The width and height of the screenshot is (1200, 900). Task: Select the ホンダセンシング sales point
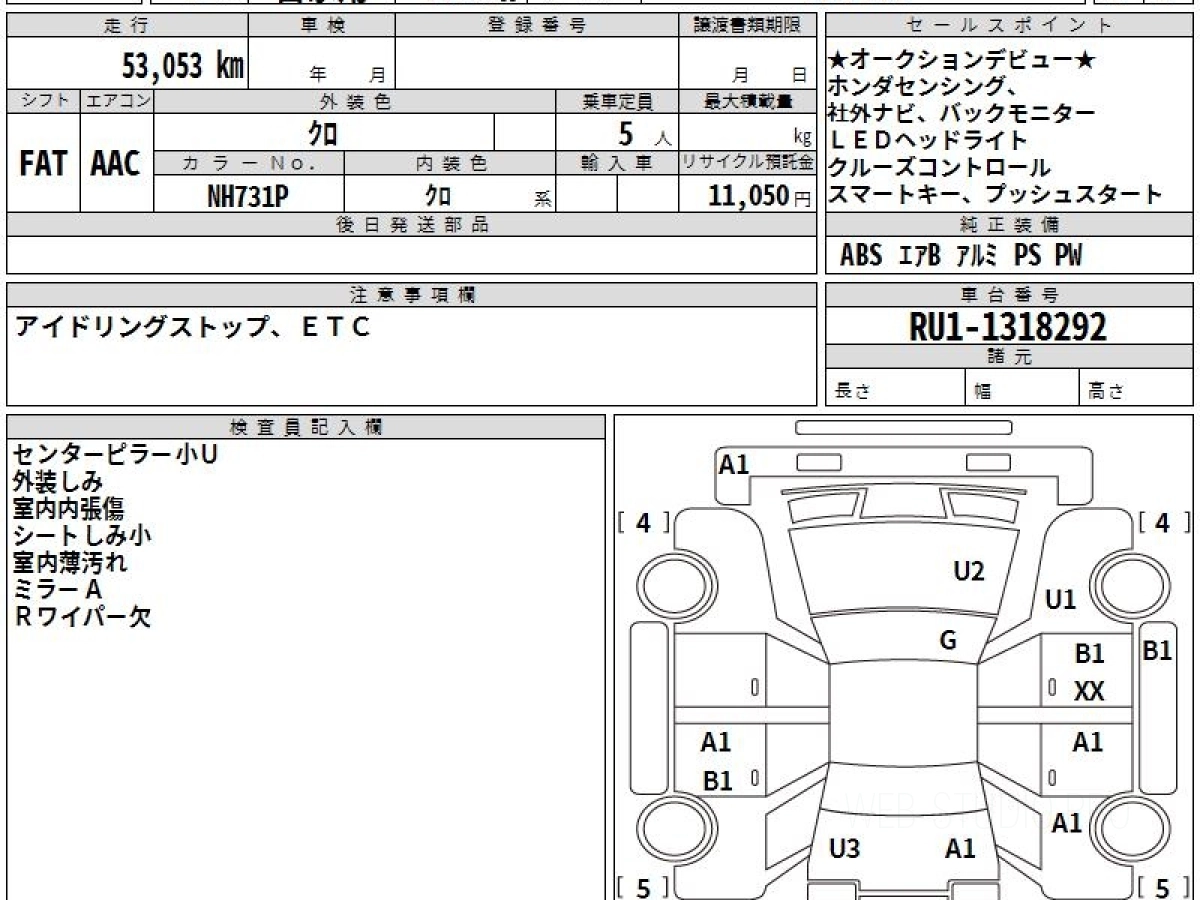tap(926, 88)
